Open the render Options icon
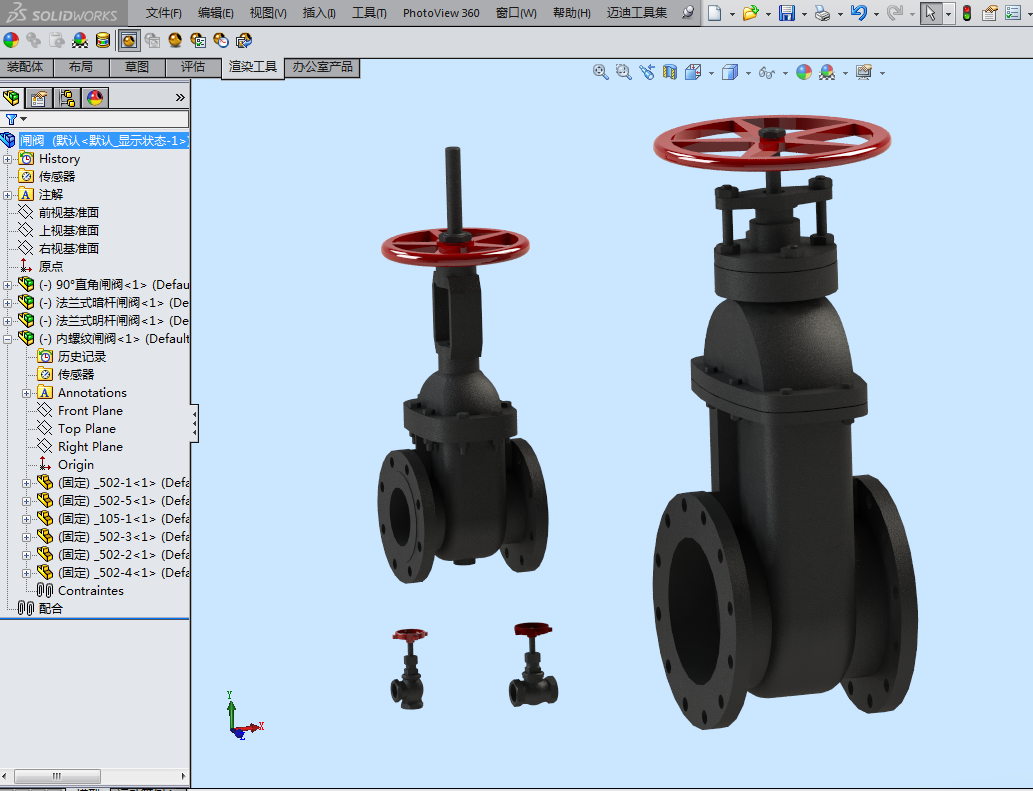The height and width of the screenshot is (791, 1033). coord(198,41)
